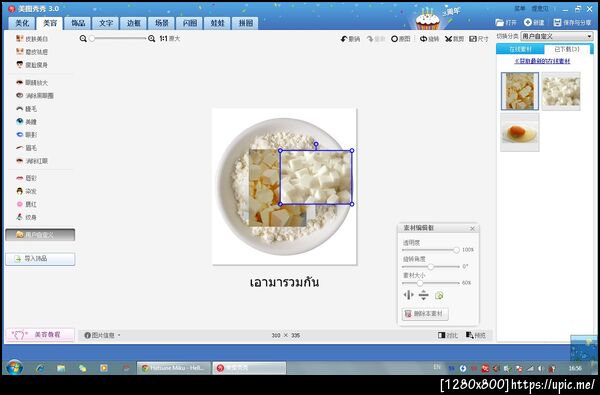Viewport: 600px width, 395px height.
Task: Select the hair dye tool (染发)
Action: click(27, 191)
